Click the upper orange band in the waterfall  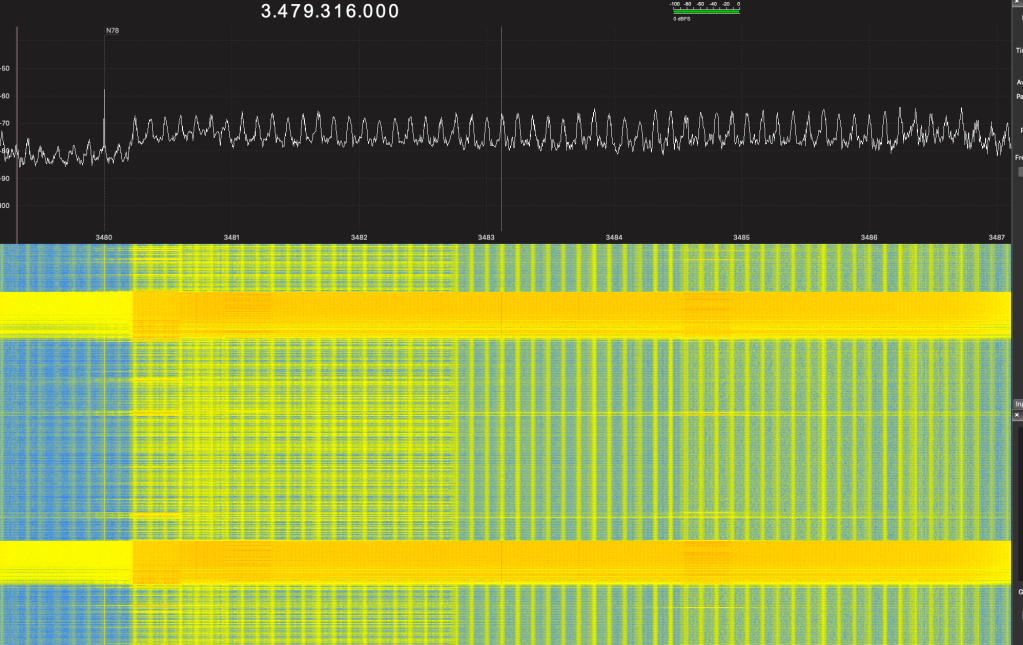point(560,314)
